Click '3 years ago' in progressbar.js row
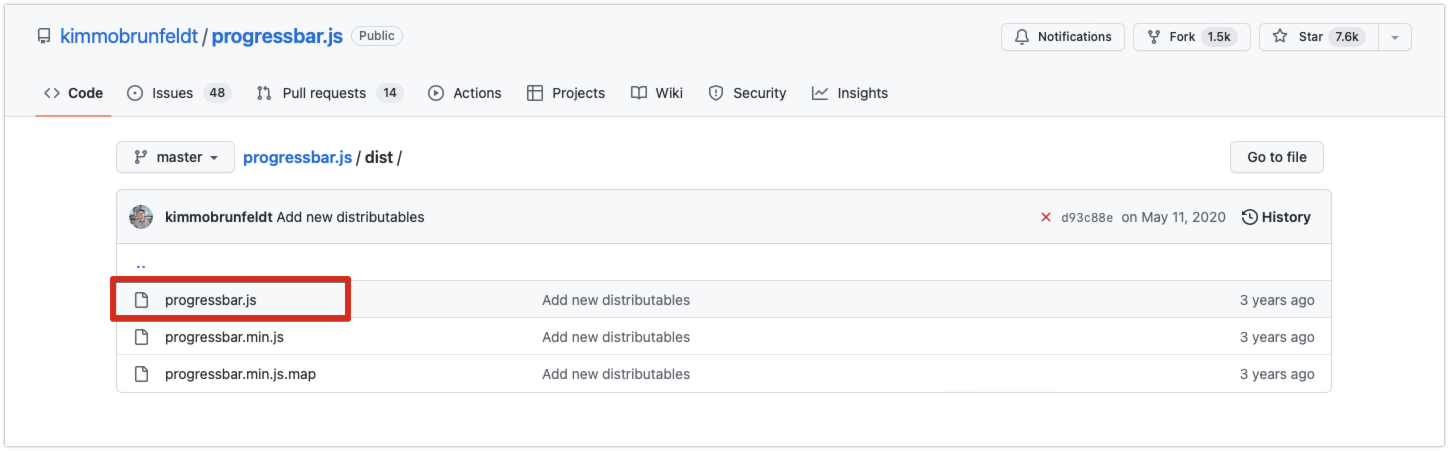This screenshot has height=451, width=1449. coord(1277,300)
